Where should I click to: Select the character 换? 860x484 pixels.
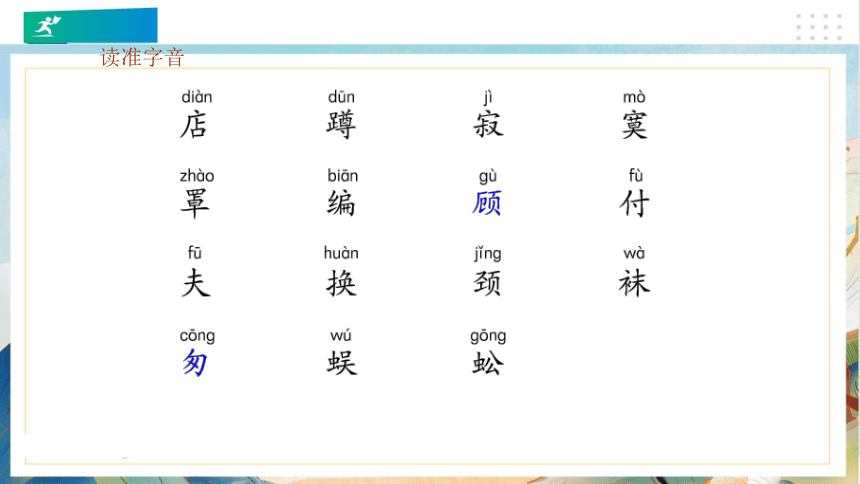(x=341, y=283)
